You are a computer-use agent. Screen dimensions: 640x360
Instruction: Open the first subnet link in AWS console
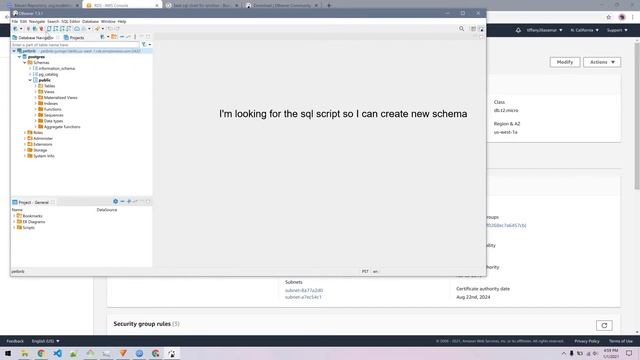coord(304,290)
